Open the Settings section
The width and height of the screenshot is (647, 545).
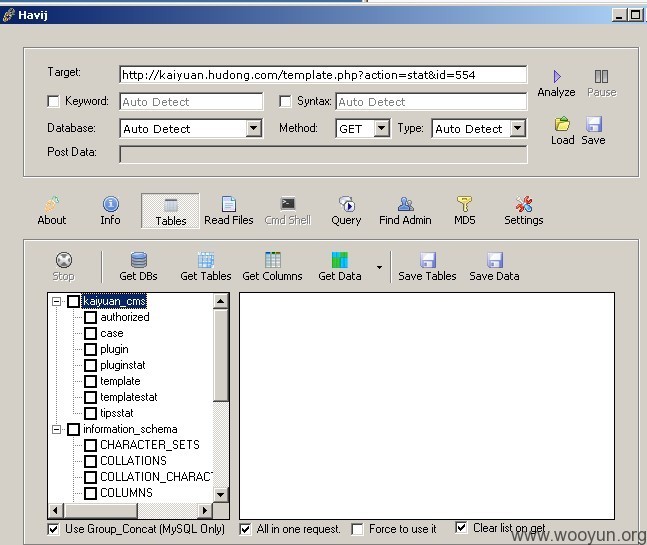coord(524,211)
